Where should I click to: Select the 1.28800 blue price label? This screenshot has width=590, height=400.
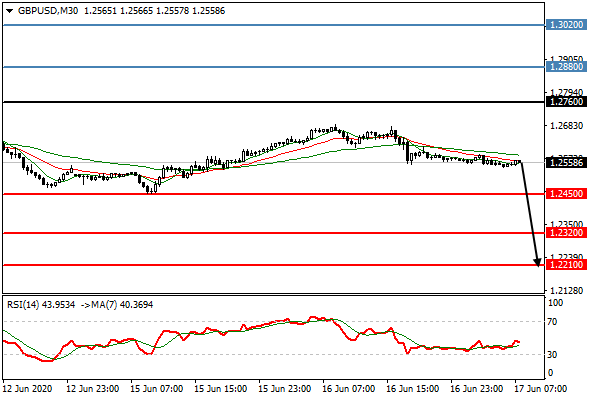point(566,67)
